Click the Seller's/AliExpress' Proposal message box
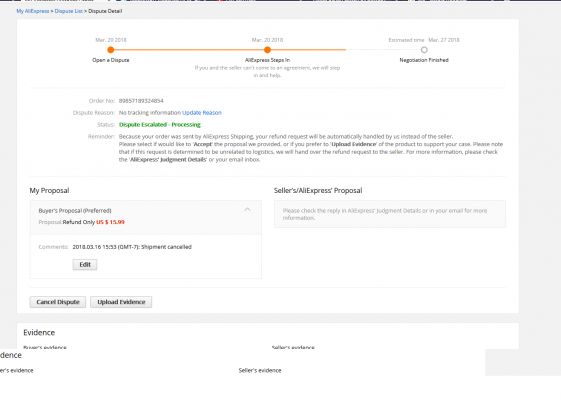Viewport: 561px width, 400px height. 390,214
